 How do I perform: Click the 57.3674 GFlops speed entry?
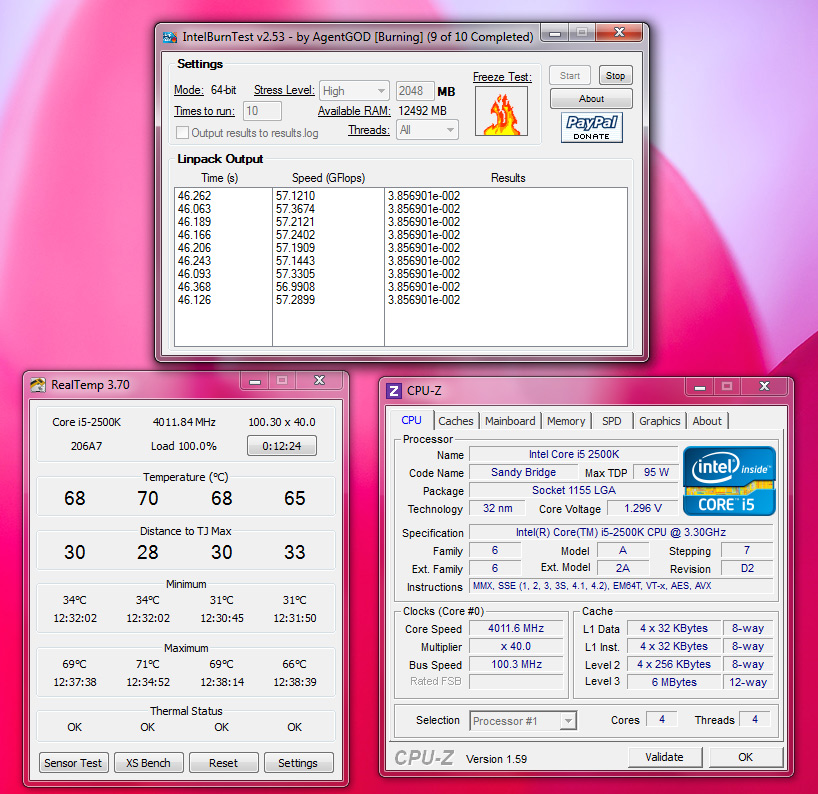pos(295,209)
